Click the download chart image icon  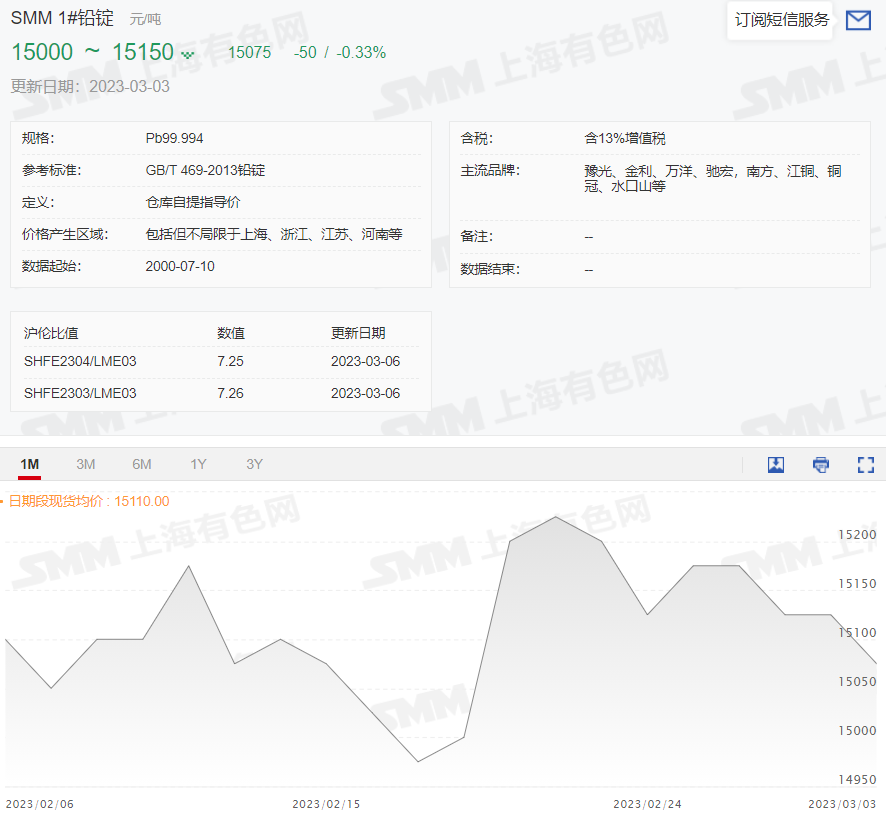(776, 464)
